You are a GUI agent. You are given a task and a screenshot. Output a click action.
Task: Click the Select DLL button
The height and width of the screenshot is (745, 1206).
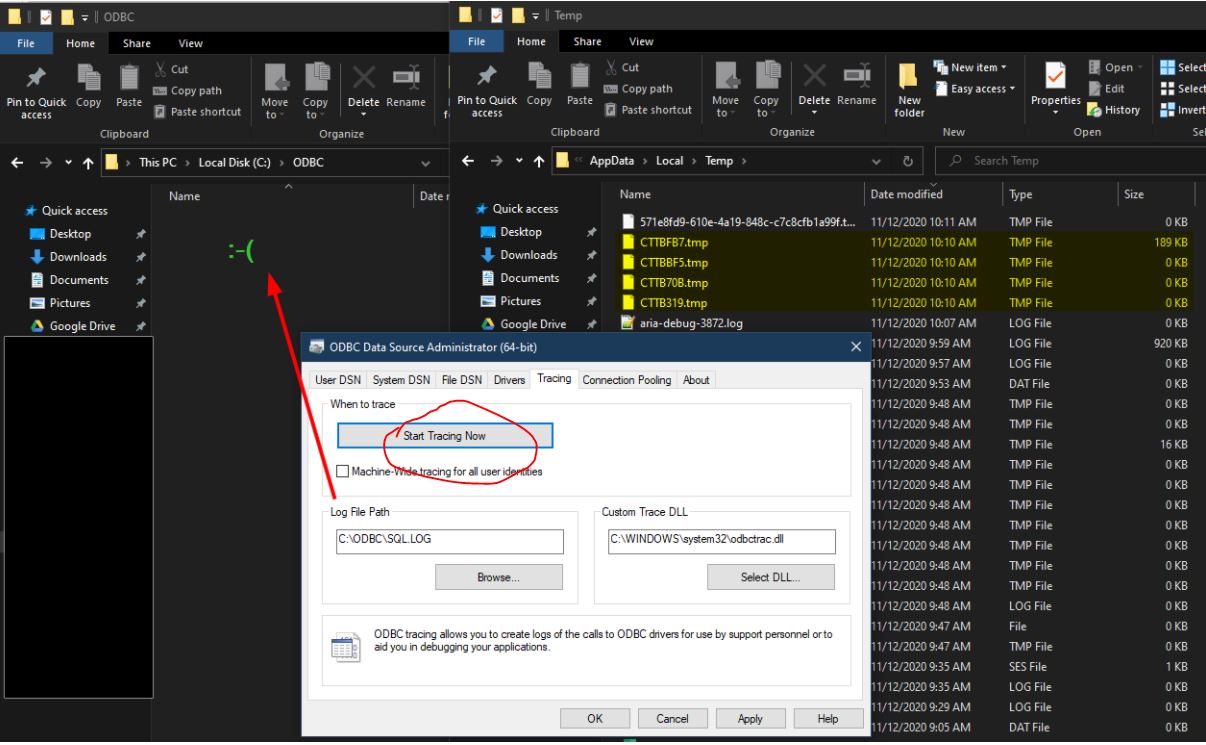coord(770,577)
